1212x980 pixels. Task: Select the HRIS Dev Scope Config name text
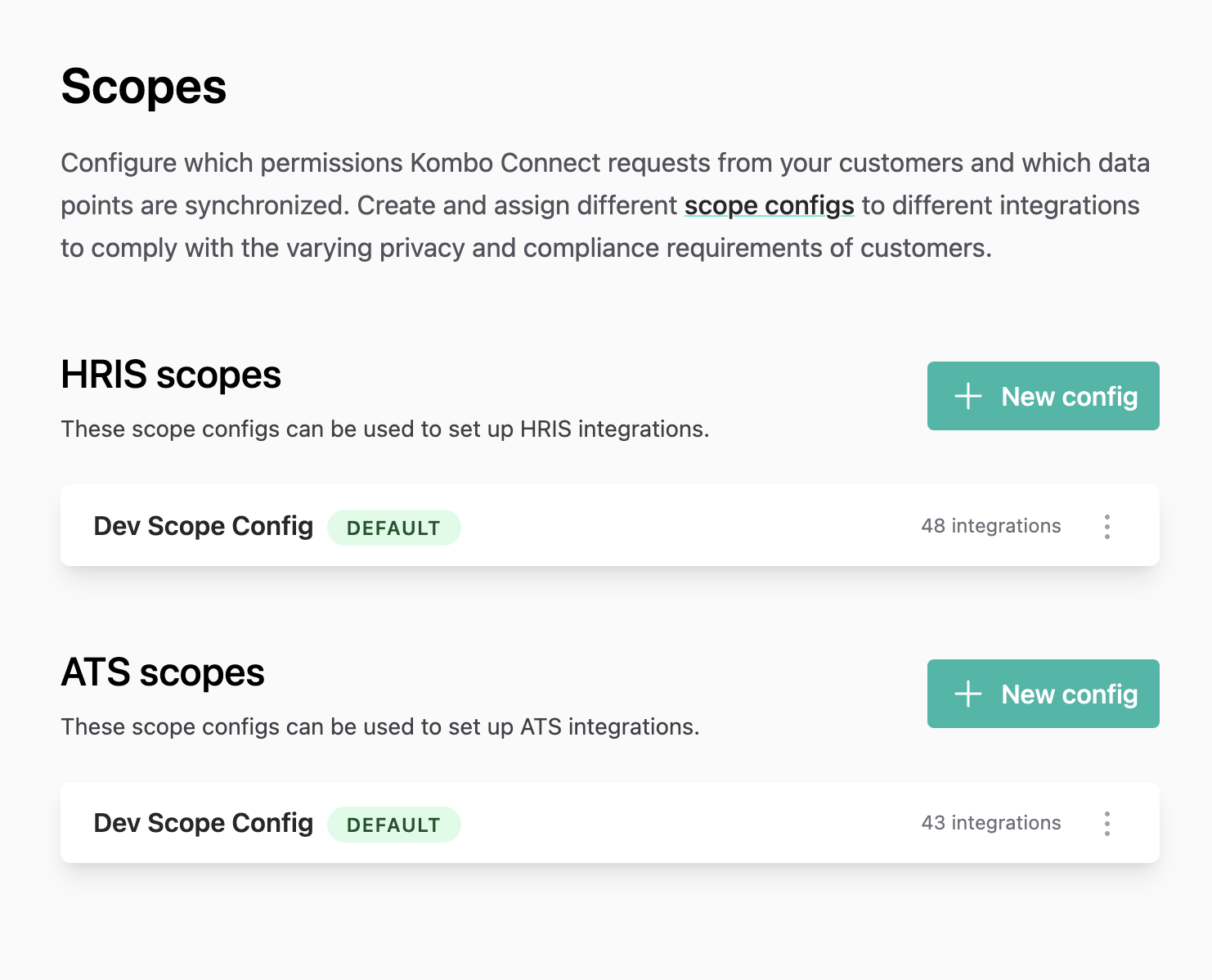click(x=204, y=526)
